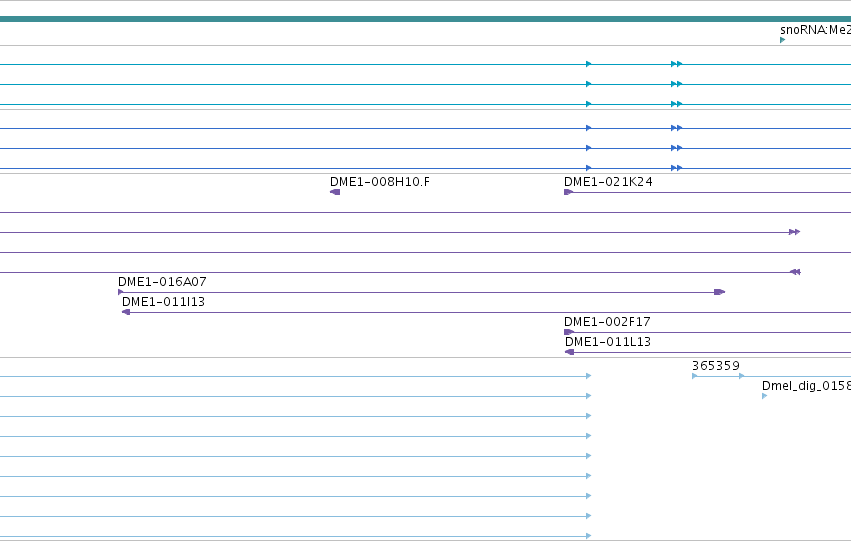Select the DME1-016A07 feature label
The image size is (851, 541).
(162, 282)
